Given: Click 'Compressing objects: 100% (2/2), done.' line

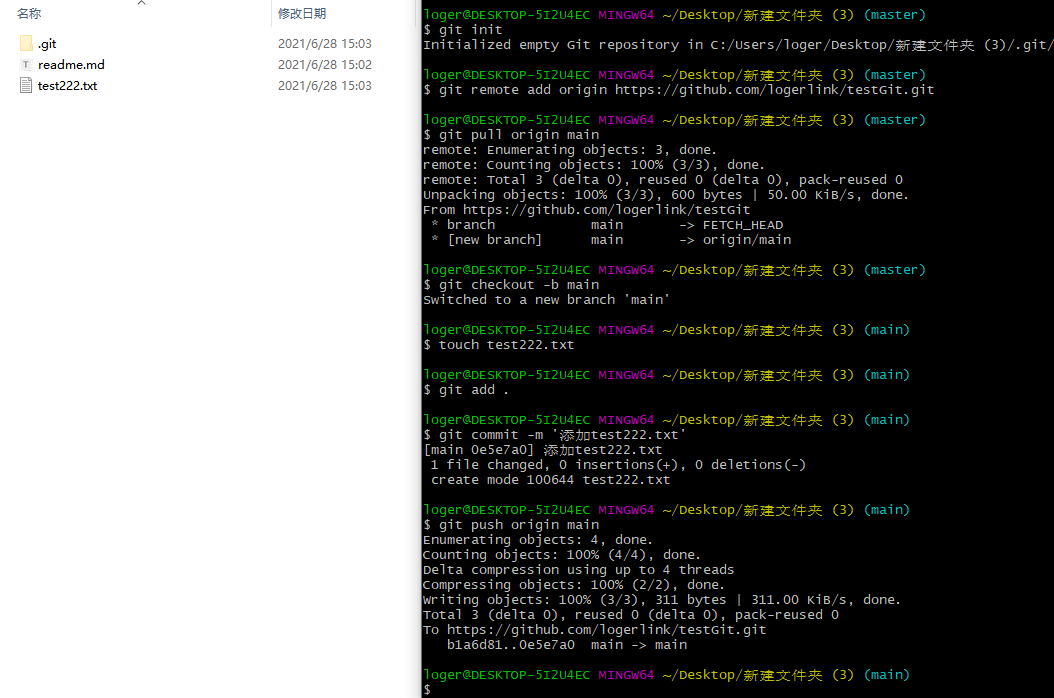Looking at the screenshot, I should click(573, 585).
